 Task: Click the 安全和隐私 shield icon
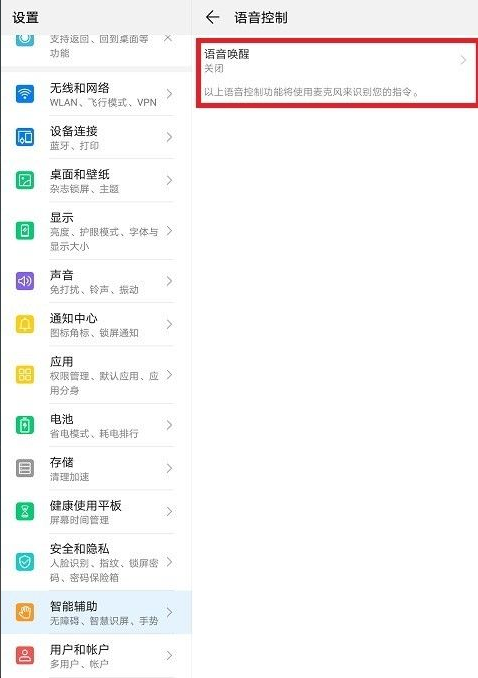pos(25,562)
